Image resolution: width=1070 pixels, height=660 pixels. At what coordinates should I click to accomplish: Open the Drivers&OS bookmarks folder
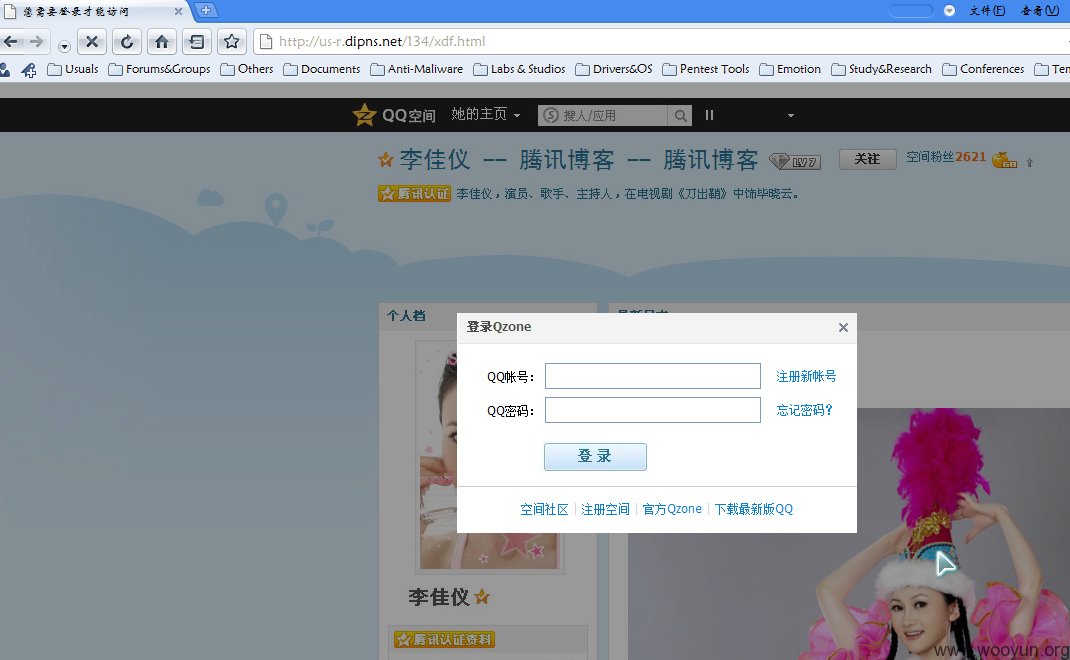(x=613, y=69)
